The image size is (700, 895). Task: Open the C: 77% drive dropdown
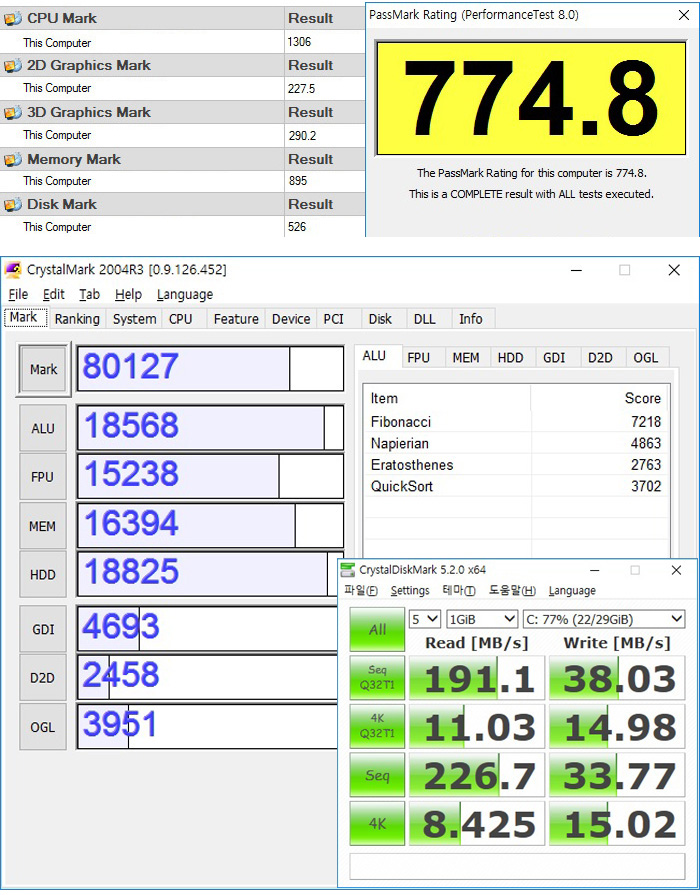(604, 619)
